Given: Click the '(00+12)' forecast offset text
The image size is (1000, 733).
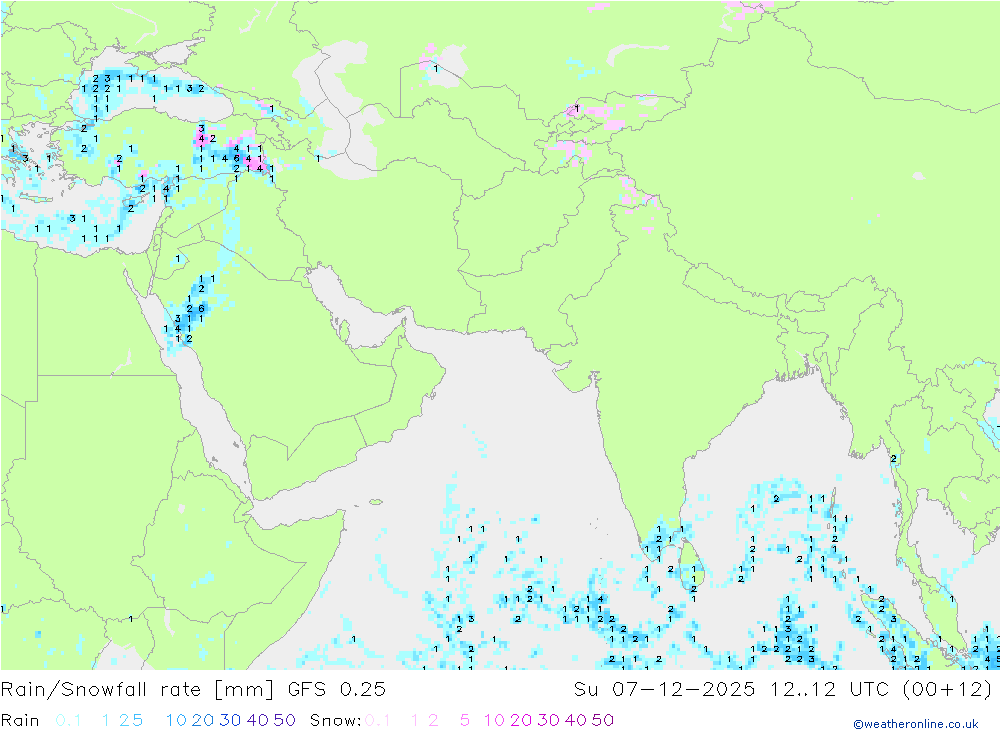Looking at the screenshot, I should click(x=947, y=690).
